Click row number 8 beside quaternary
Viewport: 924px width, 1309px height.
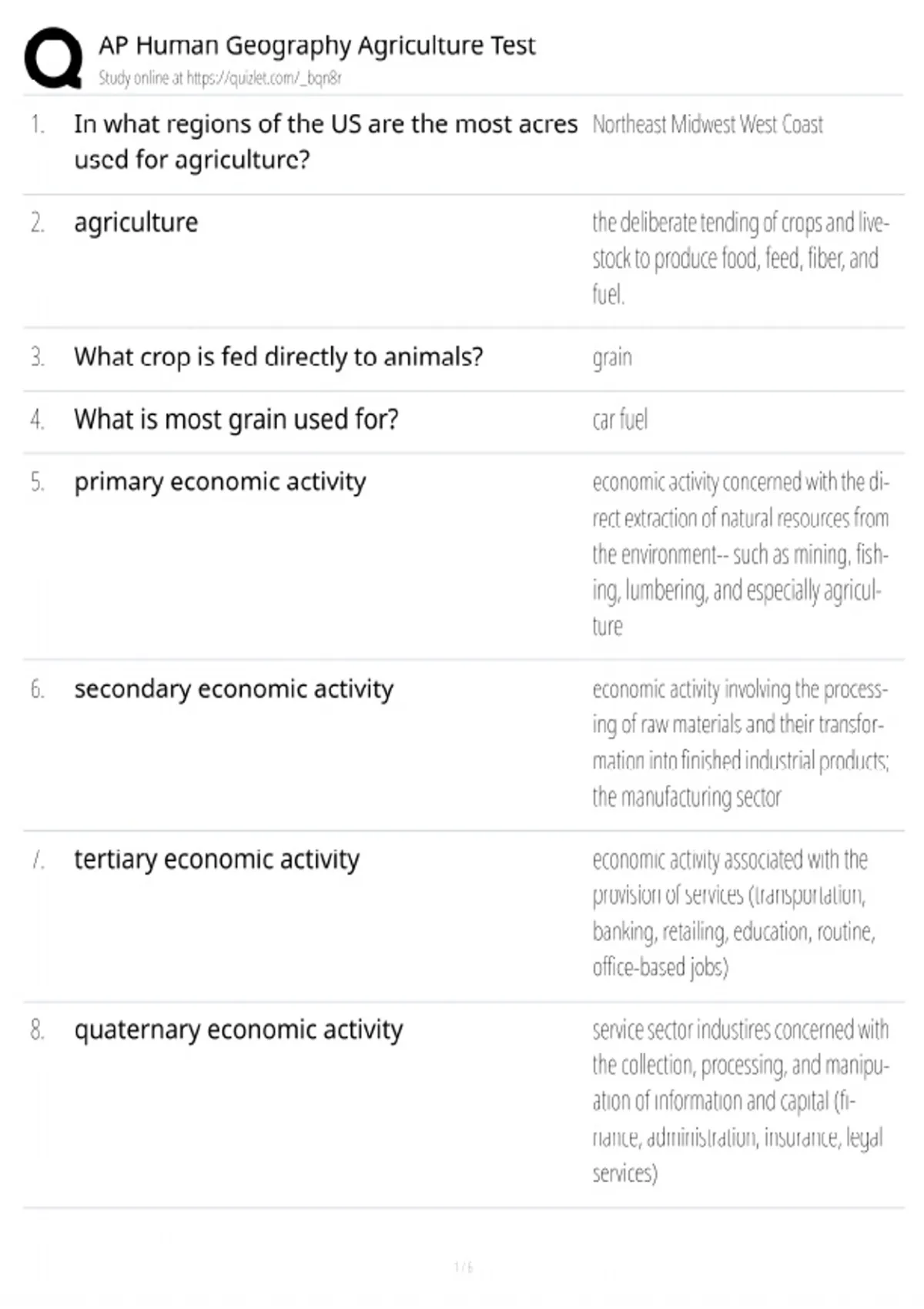point(37,1030)
